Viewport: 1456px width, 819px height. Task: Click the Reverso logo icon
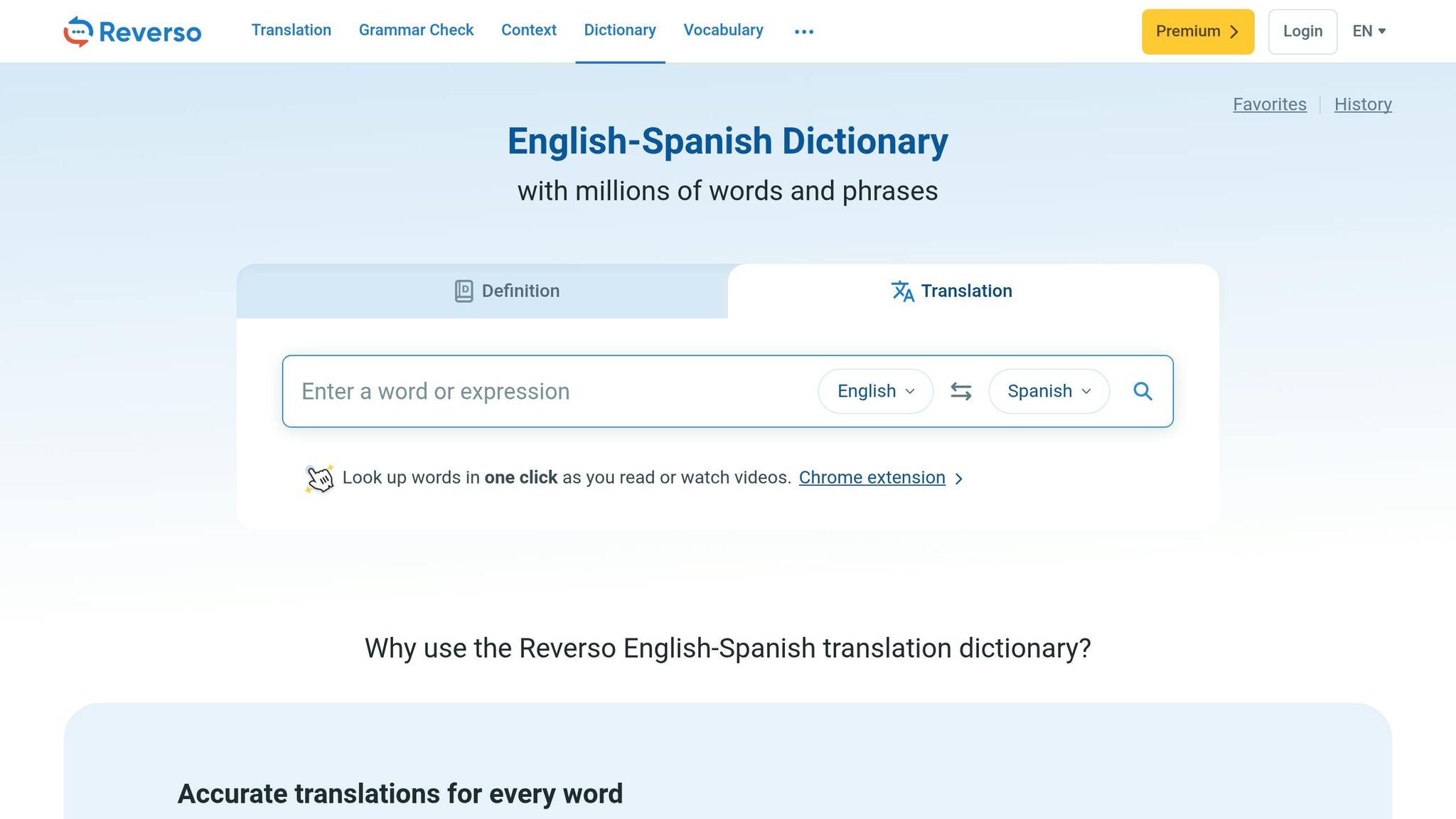(x=78, y=31)
